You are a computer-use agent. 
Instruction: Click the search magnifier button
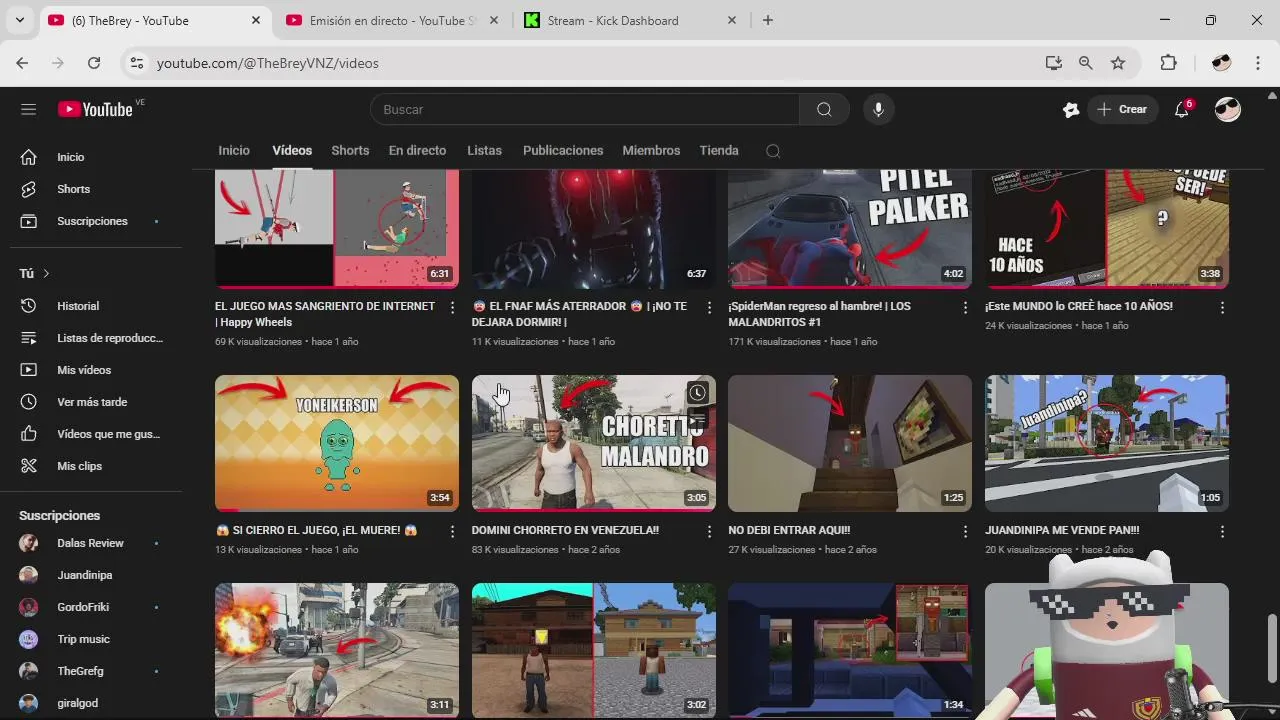pos(824,109)
